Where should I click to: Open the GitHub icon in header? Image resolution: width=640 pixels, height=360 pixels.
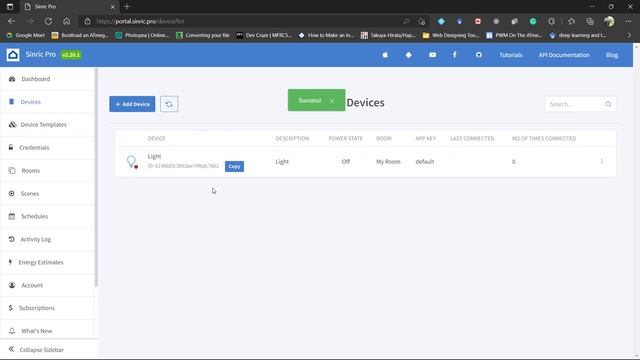479,55
